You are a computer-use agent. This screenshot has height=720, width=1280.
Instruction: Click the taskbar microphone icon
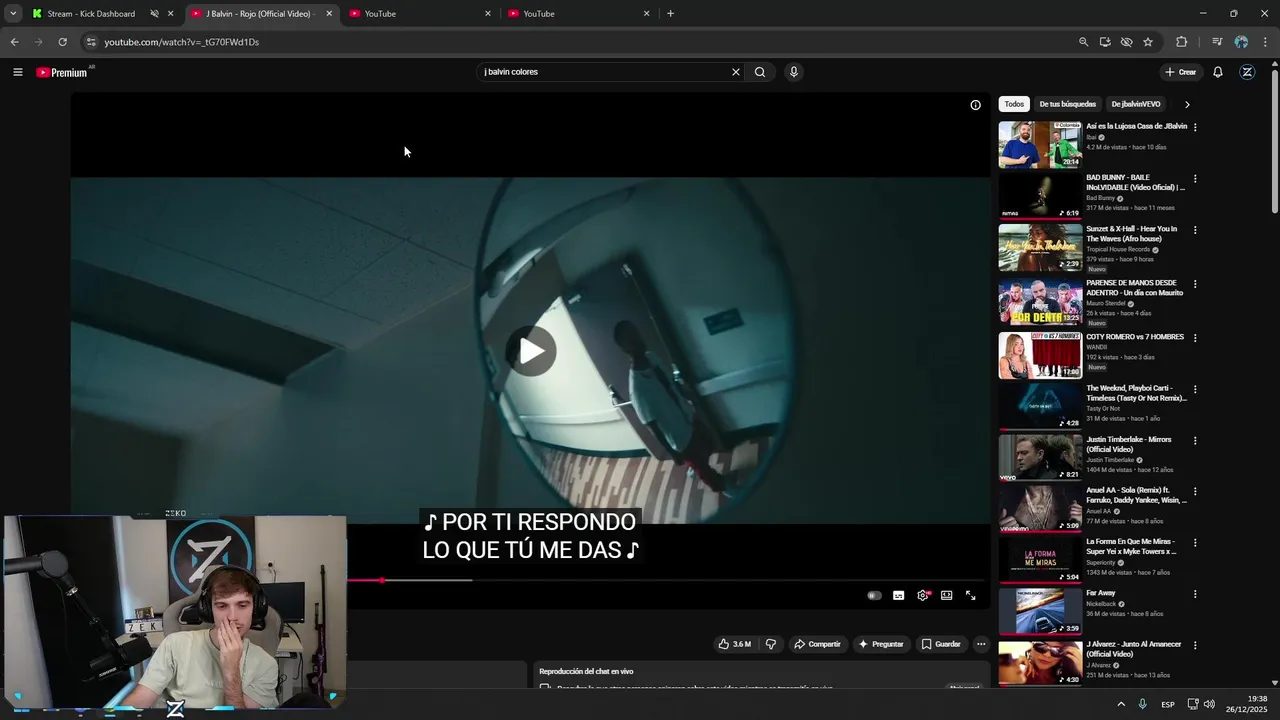[x=1143, y=704]
